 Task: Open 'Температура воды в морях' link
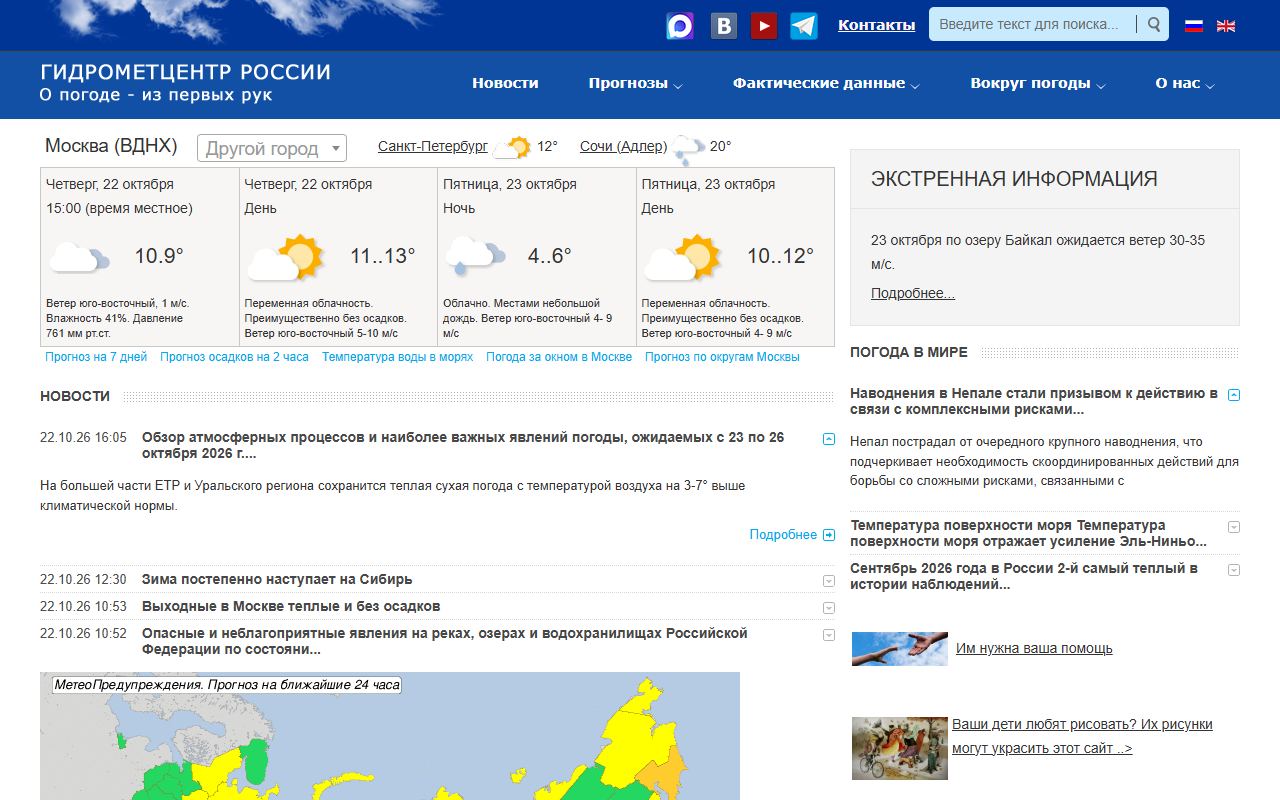click(397, 357)
